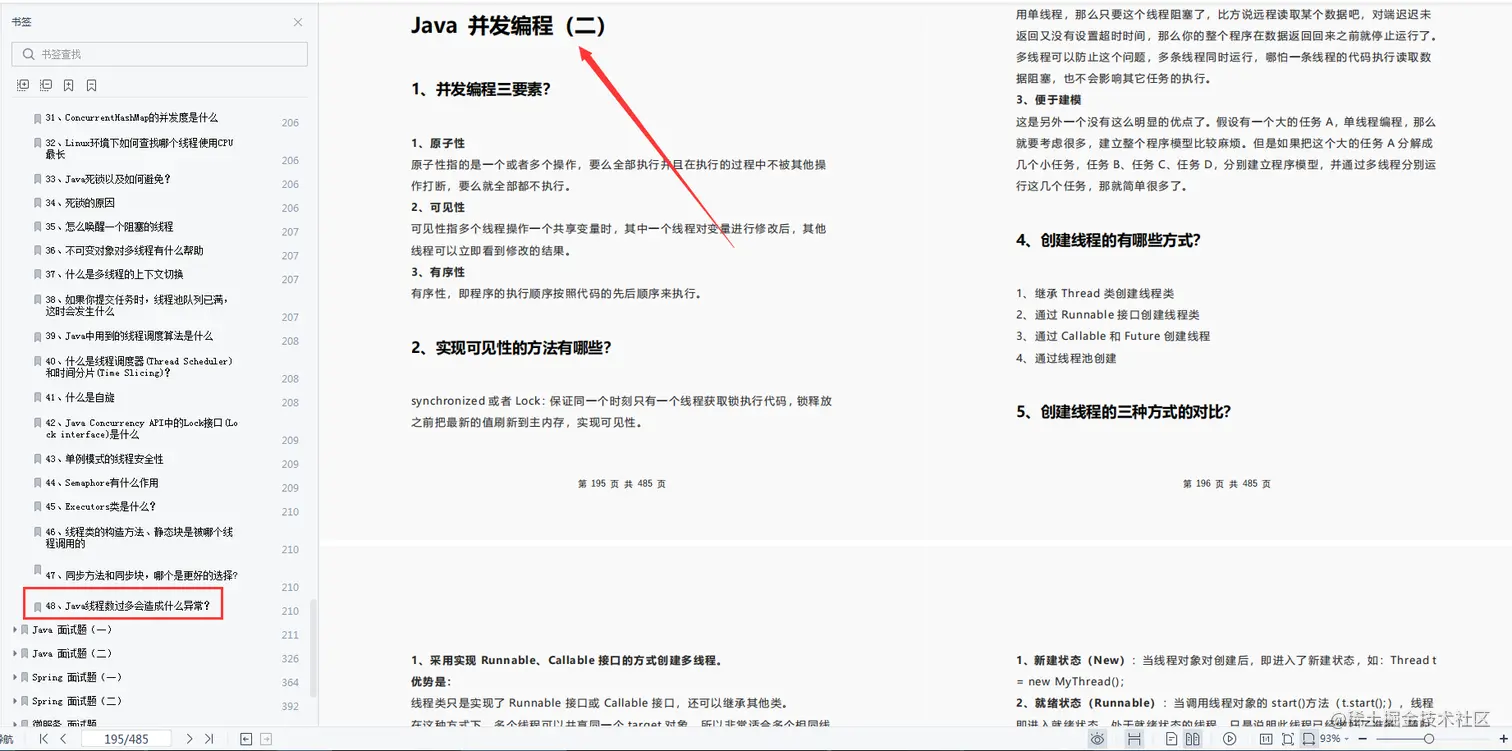Click the snapshot tool icon in bottom toolbar
Viewport: 1512px width, 751px height.
coord(1288,738)
